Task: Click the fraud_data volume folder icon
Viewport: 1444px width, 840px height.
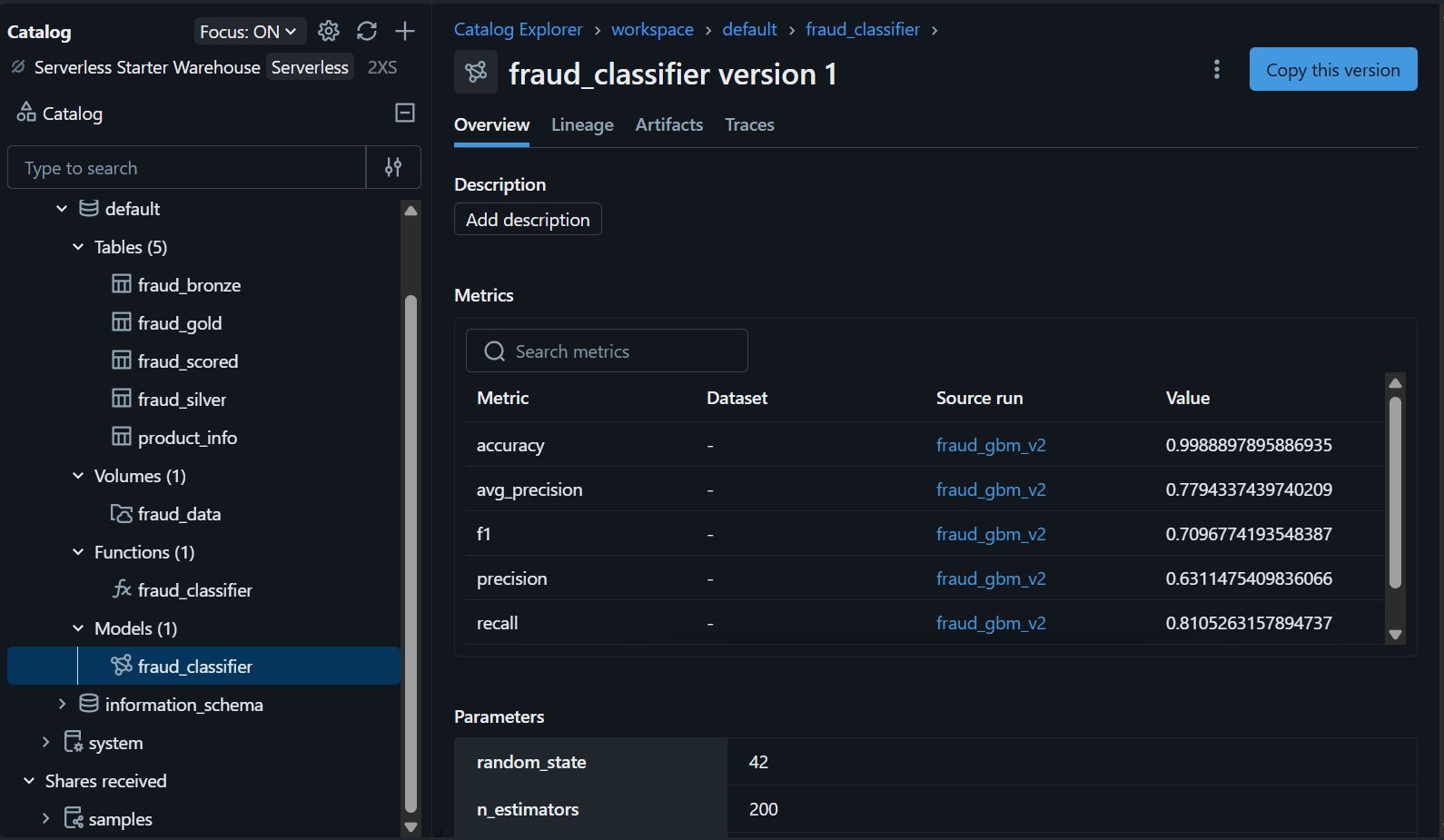Action: (x=122, y=513)
